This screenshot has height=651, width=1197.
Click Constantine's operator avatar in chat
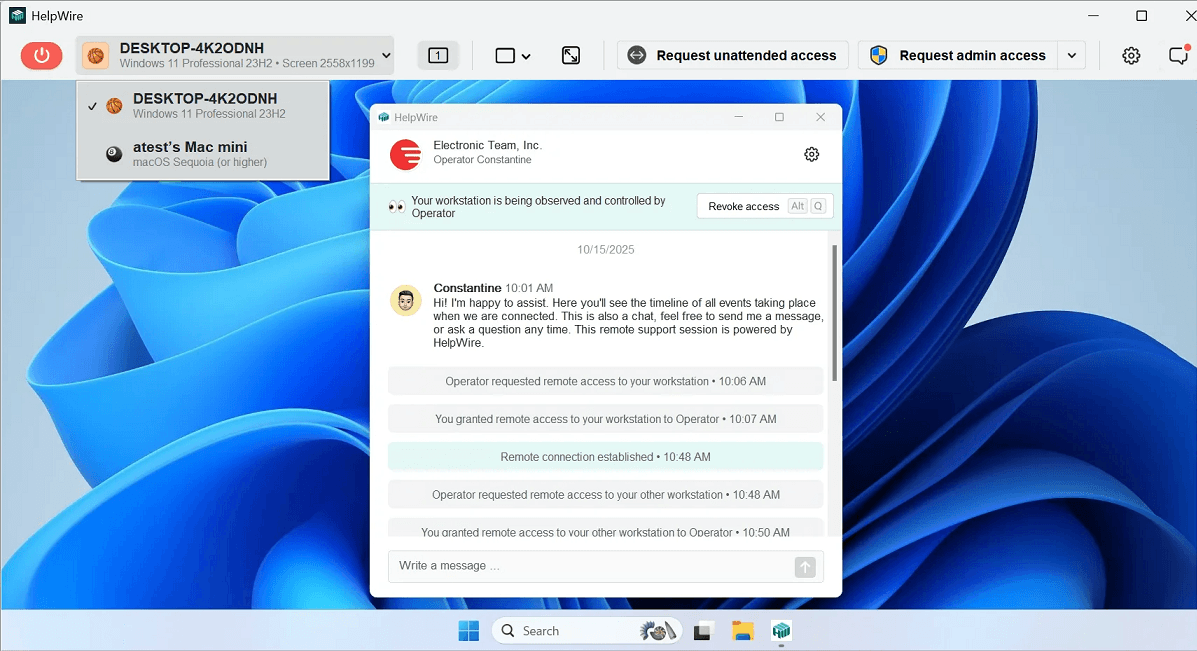(405, 300)
